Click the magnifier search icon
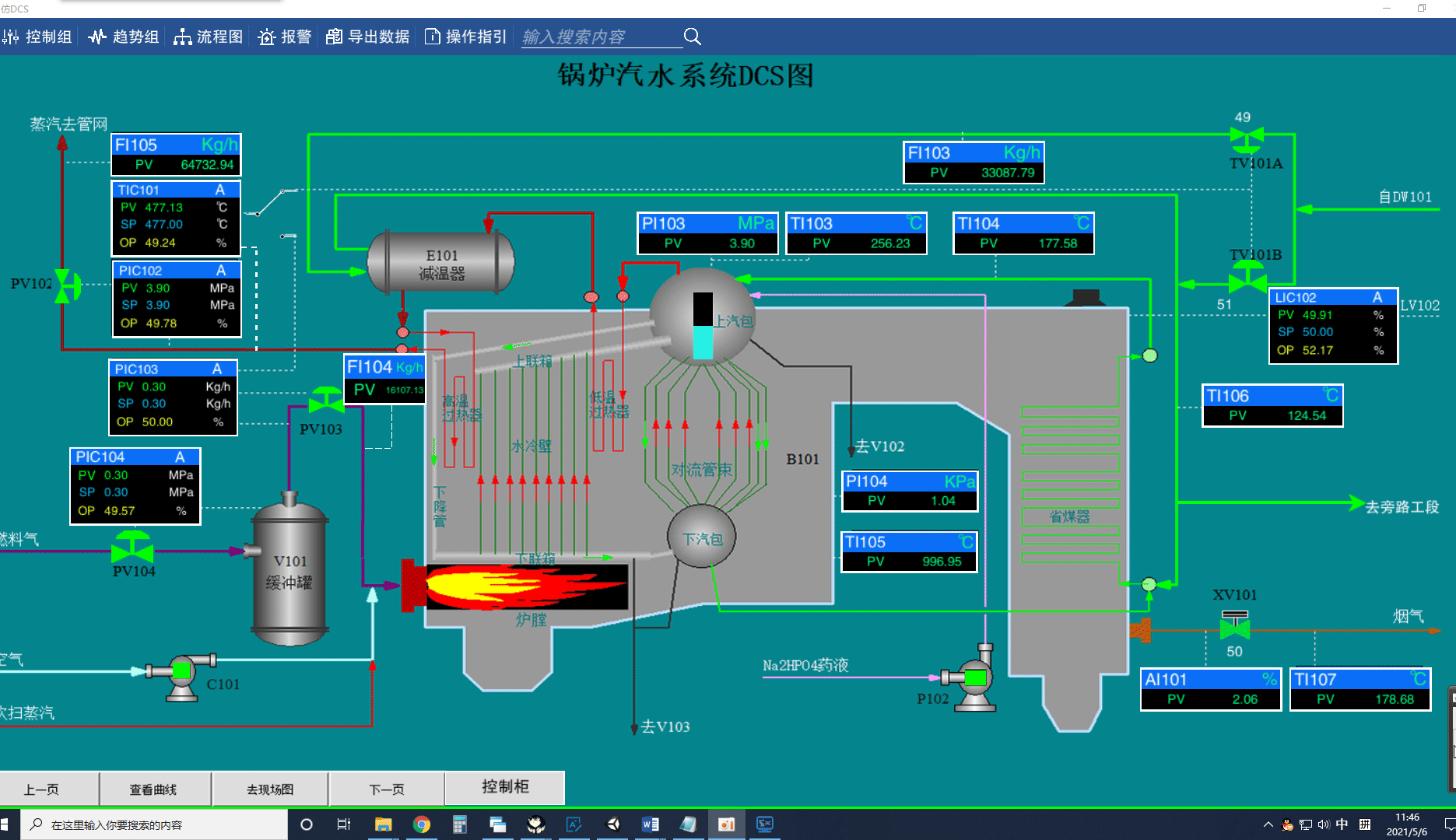 693,37
